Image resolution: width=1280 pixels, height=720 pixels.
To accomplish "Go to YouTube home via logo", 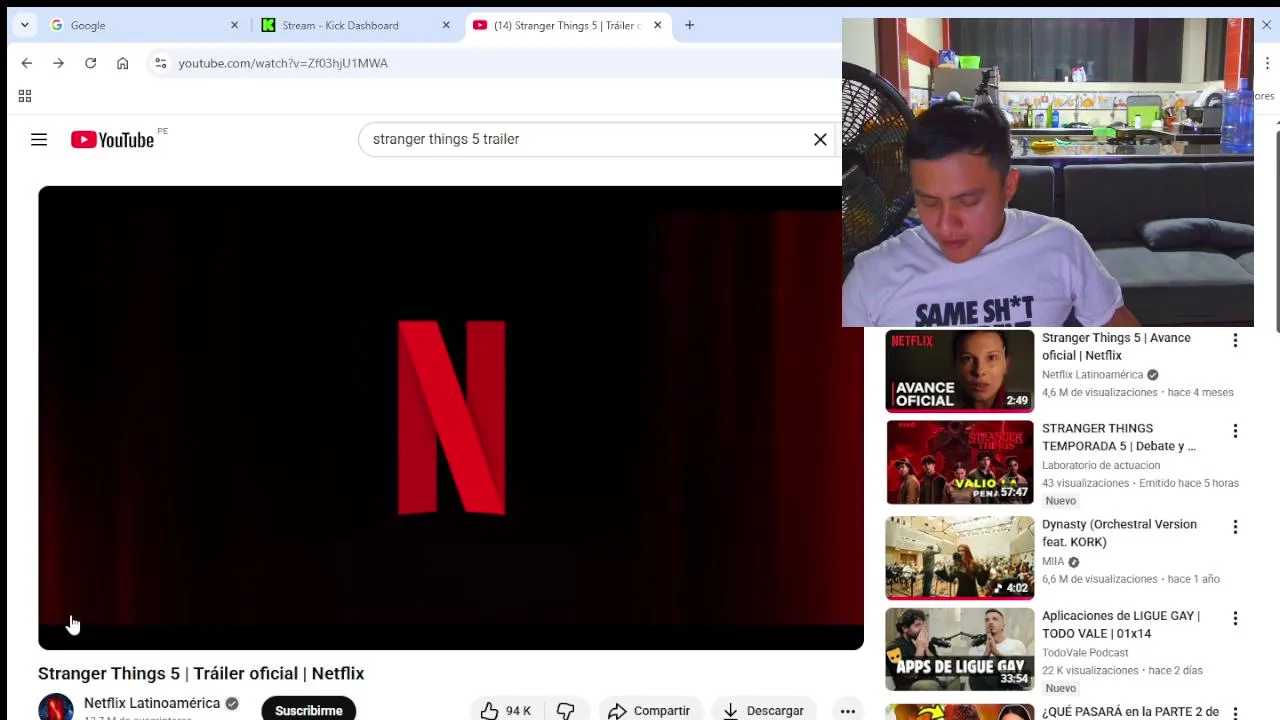I will click(112, 140).
